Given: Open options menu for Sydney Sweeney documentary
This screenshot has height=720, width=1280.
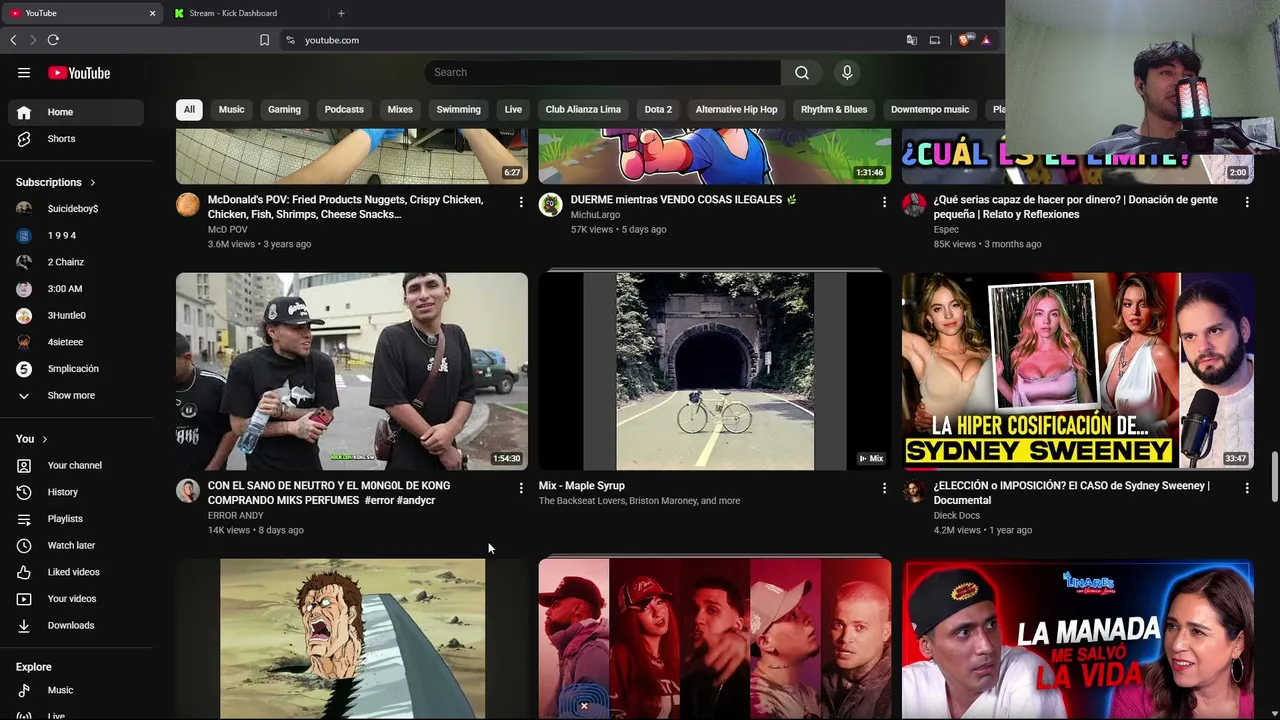Looking at the screenshot, I should click(1247, 488).
